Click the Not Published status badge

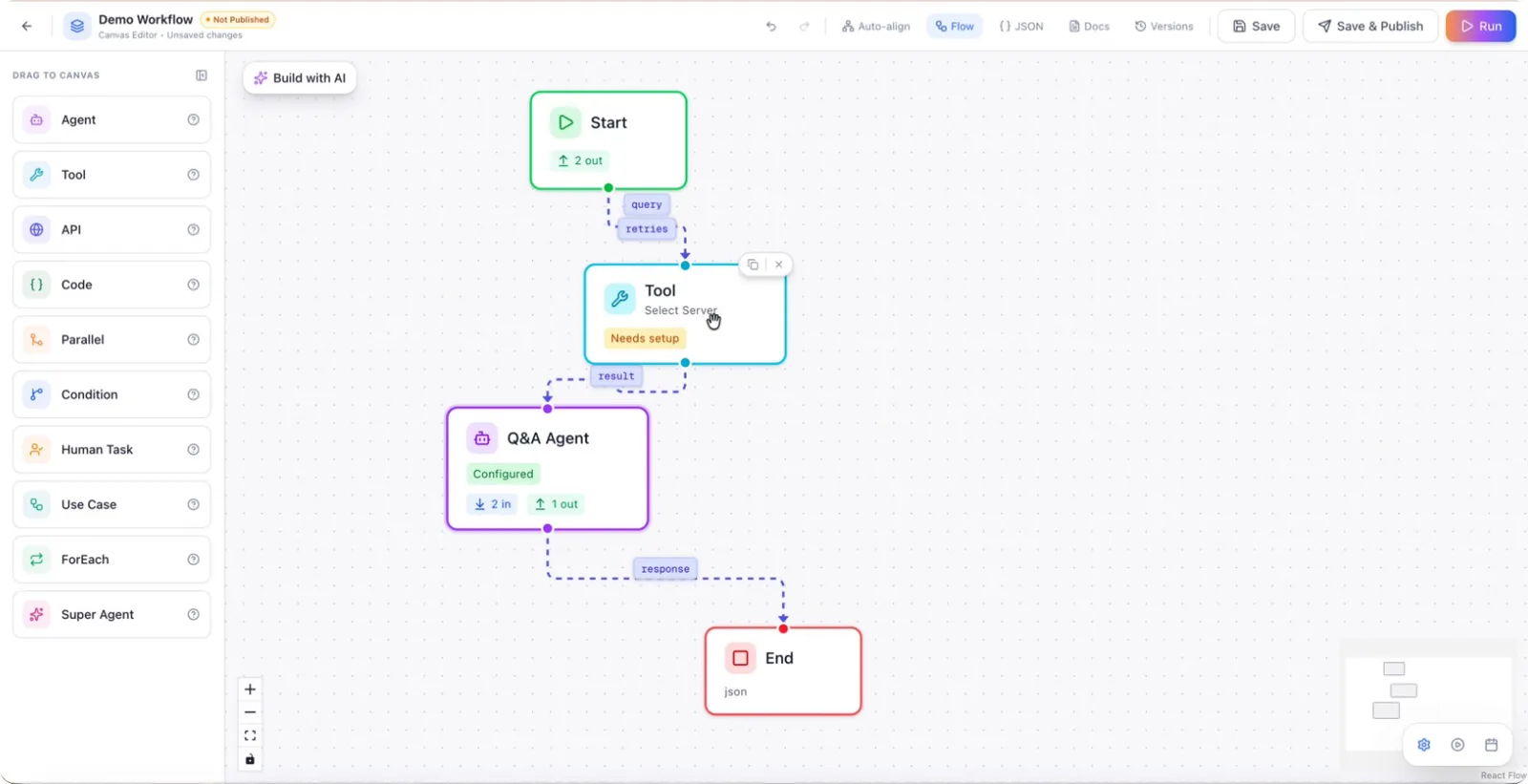click(238, 20)
